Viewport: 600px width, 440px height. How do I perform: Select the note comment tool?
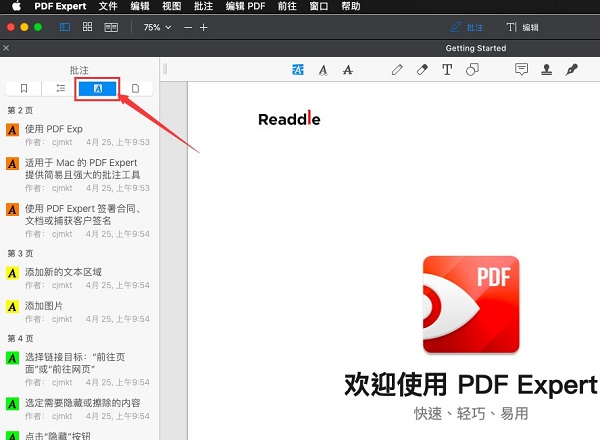tap(521, 69)
